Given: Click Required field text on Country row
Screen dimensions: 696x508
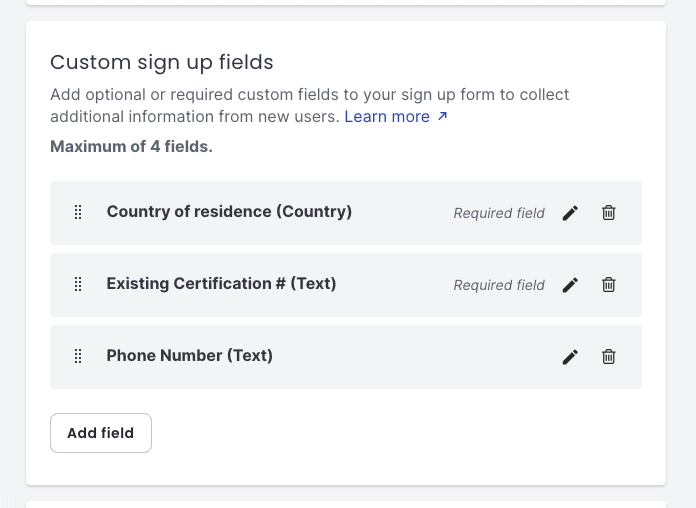Looking at the screenshot, I should click(x=499, y=213).
